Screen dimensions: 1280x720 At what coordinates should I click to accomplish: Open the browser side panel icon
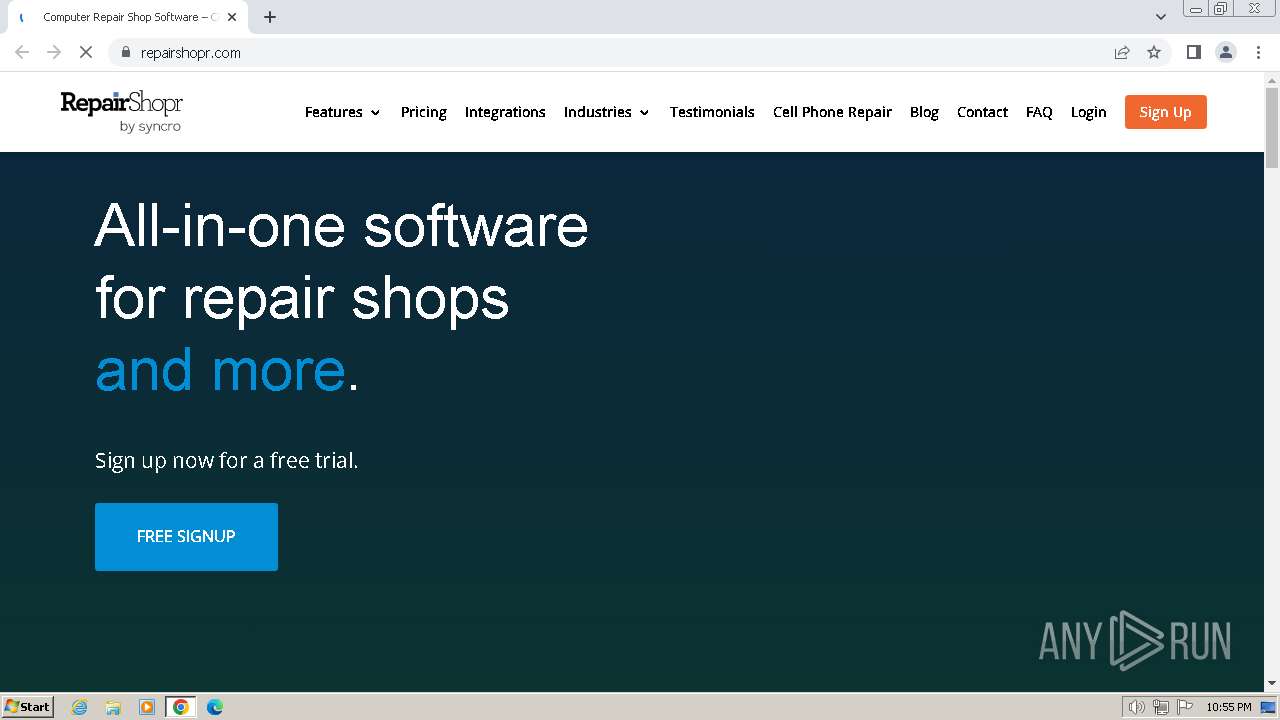click(1193, 52)
